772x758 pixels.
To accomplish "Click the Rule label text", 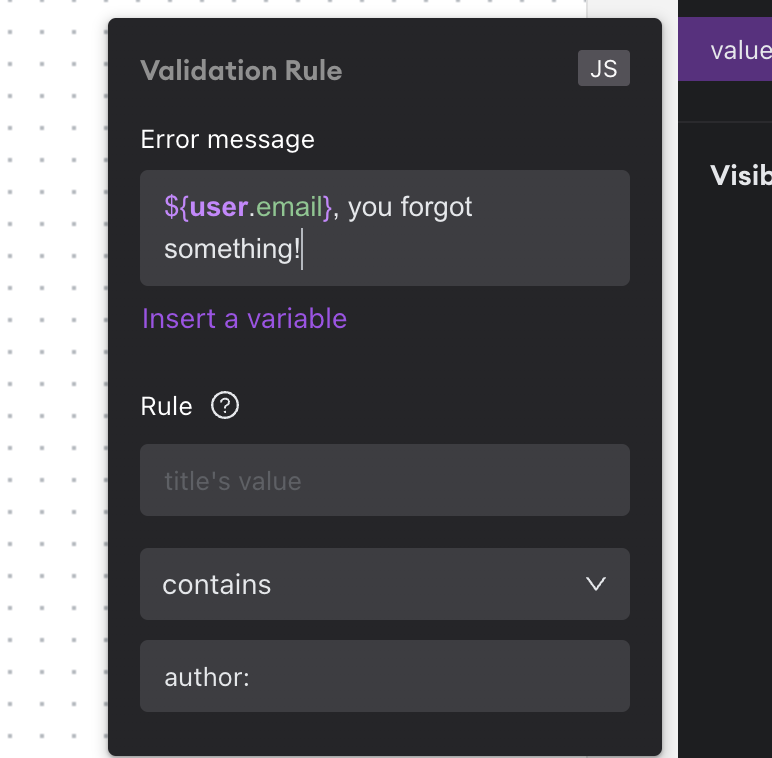I will [166, 407].
